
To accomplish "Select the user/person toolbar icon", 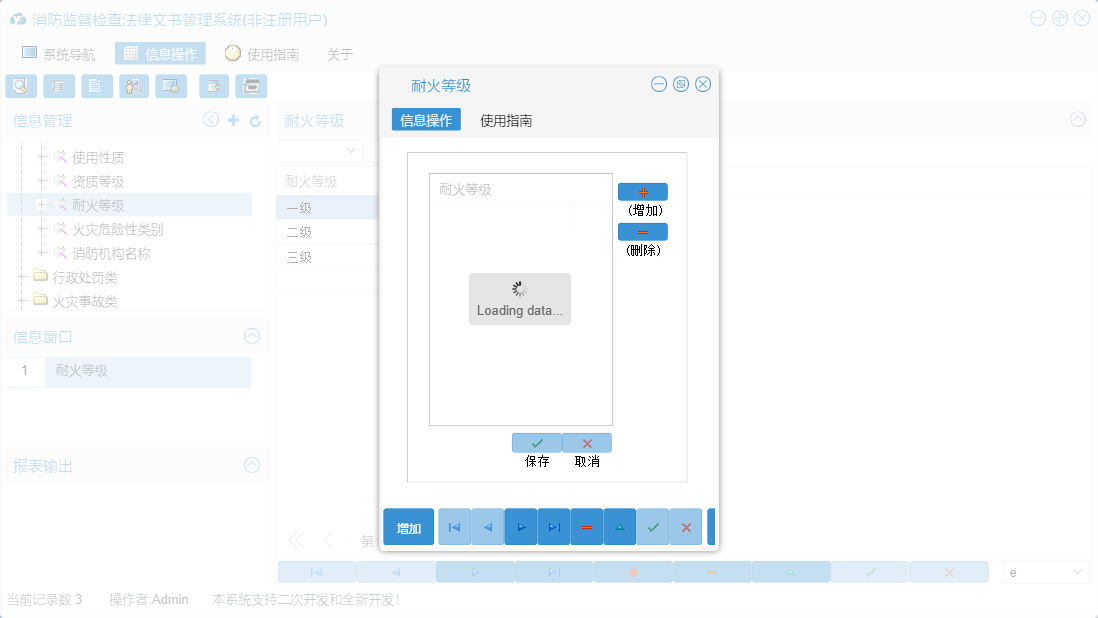I will pyautogui.click(x=134, y=86).
